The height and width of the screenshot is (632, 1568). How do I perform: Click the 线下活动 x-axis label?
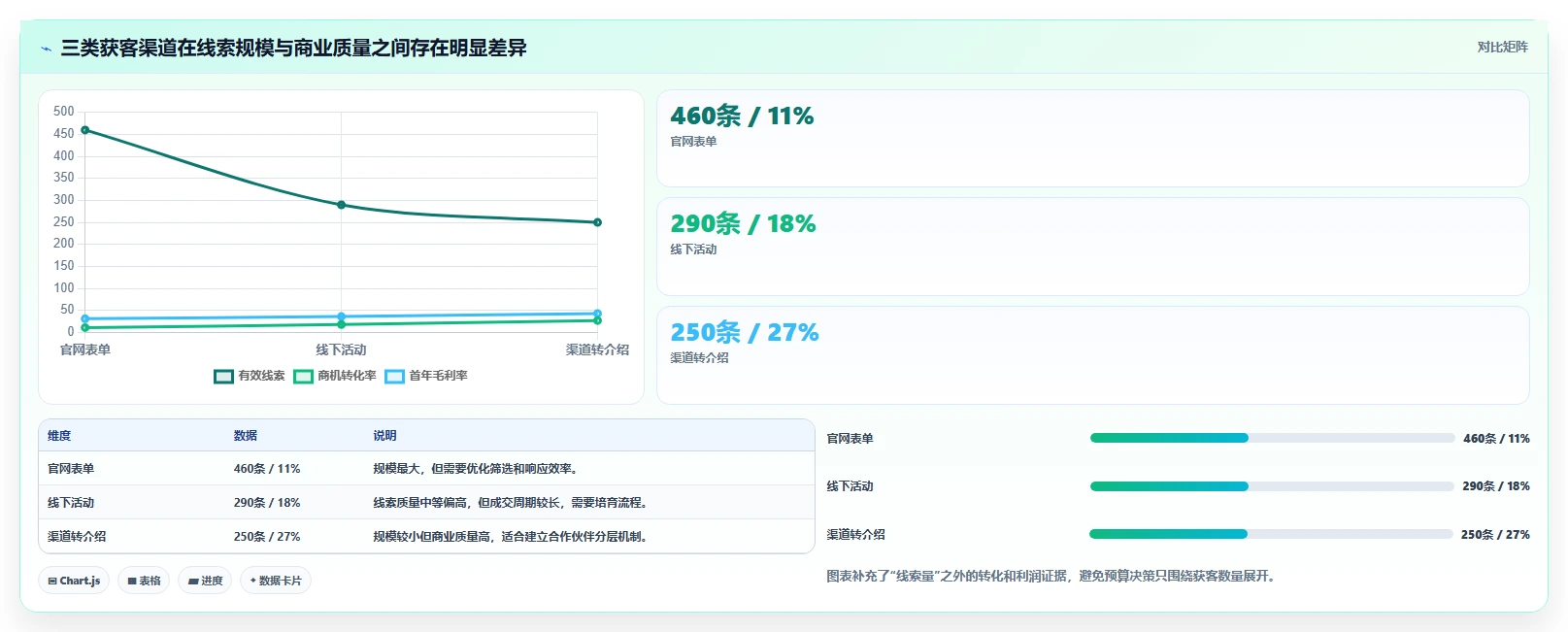pos(341,349)
